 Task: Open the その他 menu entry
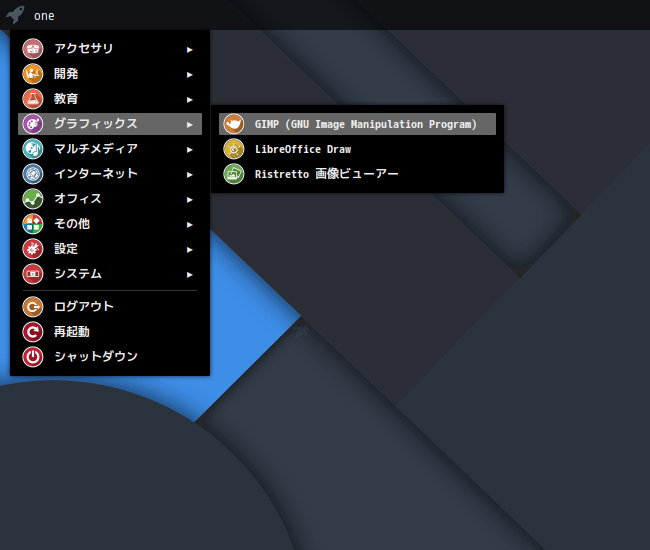click(x=110, y=224)
